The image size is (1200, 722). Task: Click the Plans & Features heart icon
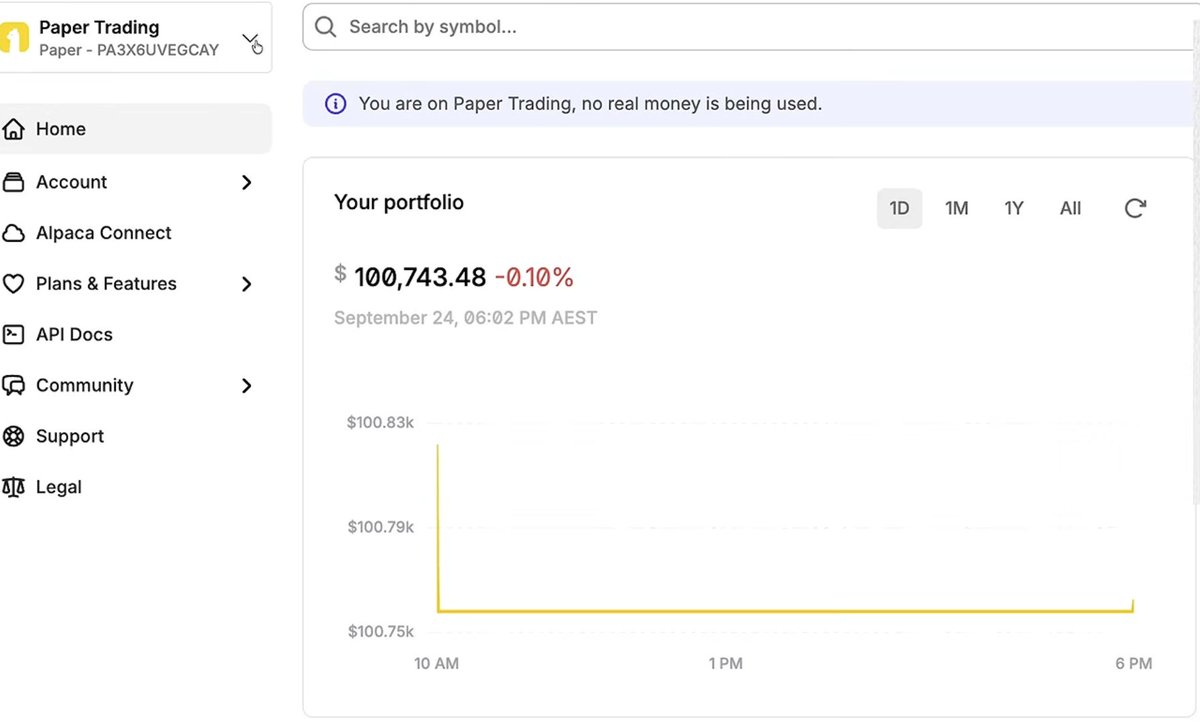[13, 284]
